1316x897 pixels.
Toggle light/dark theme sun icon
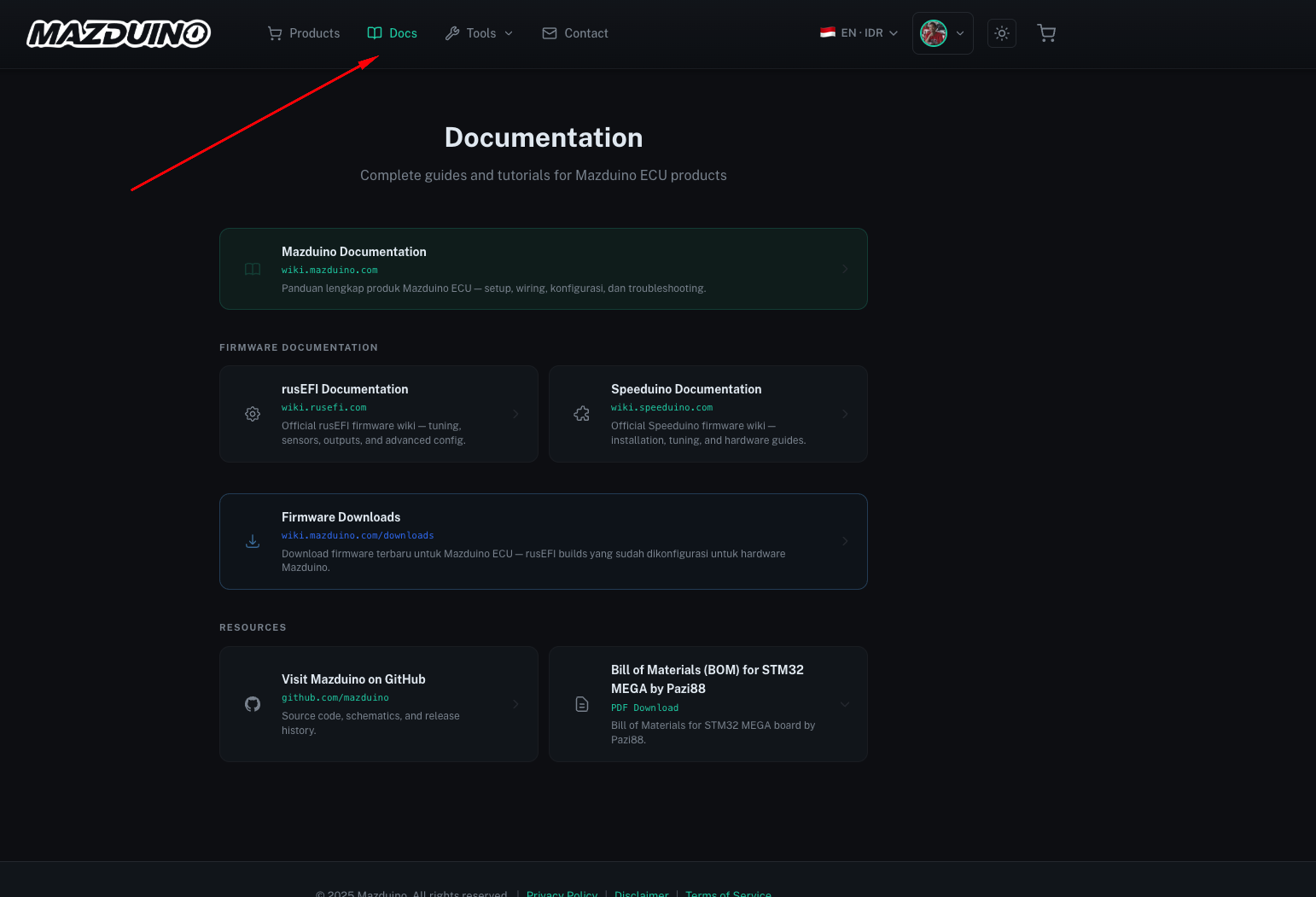pos(1002,33)
